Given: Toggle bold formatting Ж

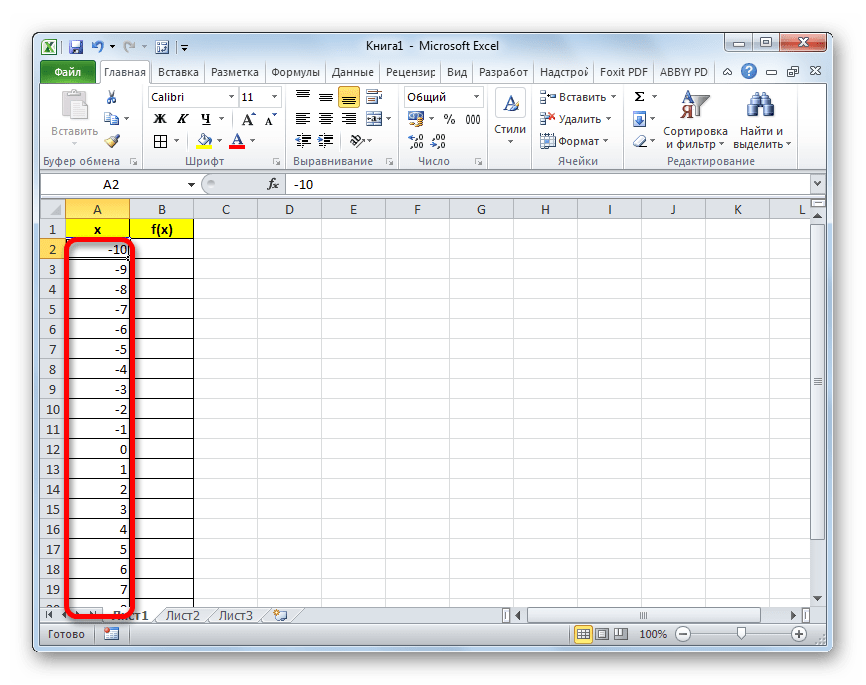Looking at the screenshot, I should pyautogui.click(x=159, y=119).
